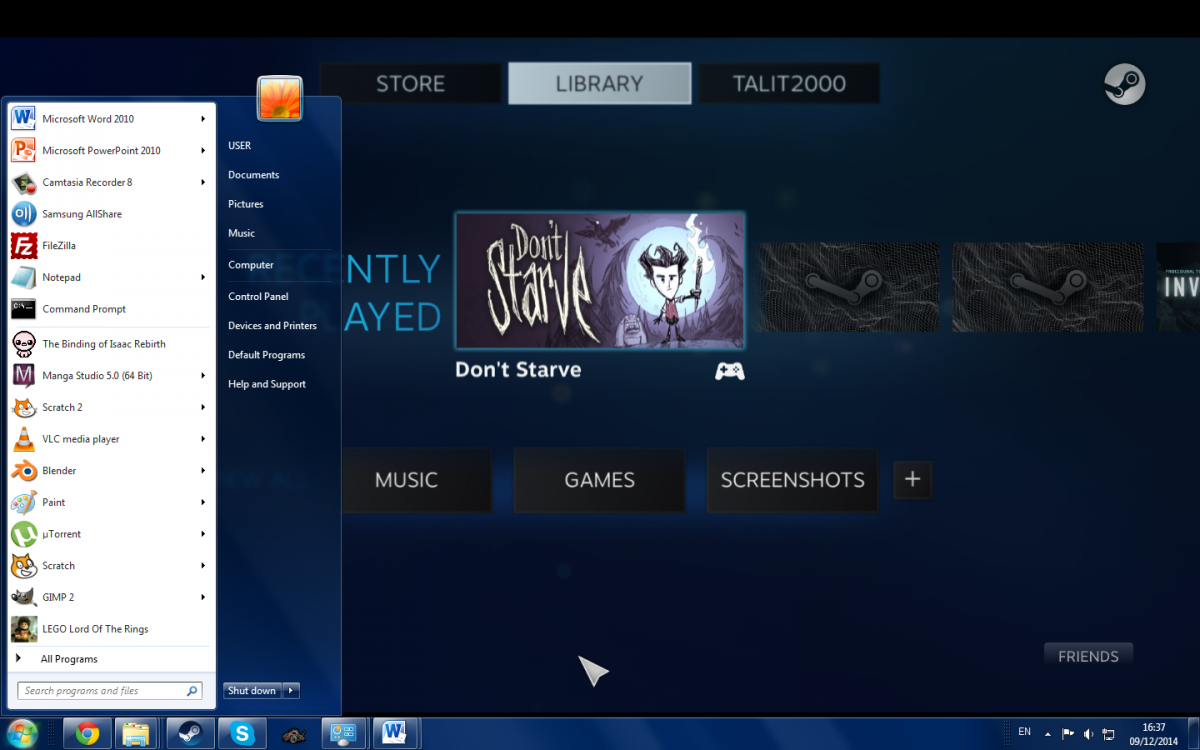1200x750 pixels.
Task: Open Skype from the taskbar
Action: click(x=241, y=734)
